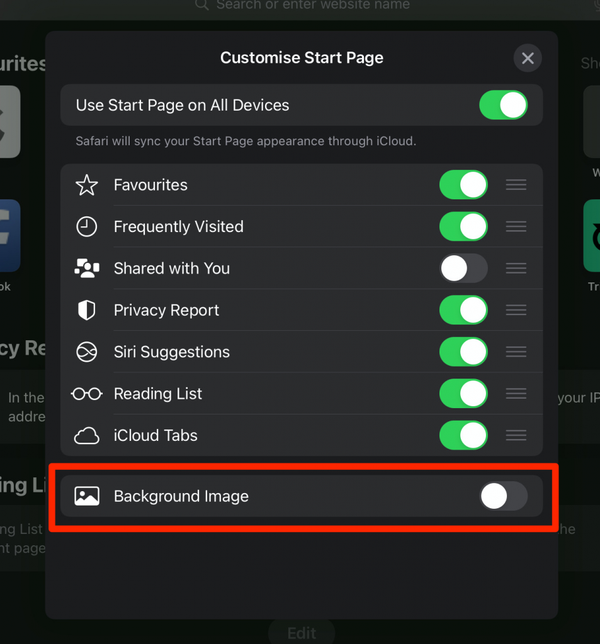600x644 pixels.
Task: Toggle the Privacy Report switch
Action: [x=463, y=310]
